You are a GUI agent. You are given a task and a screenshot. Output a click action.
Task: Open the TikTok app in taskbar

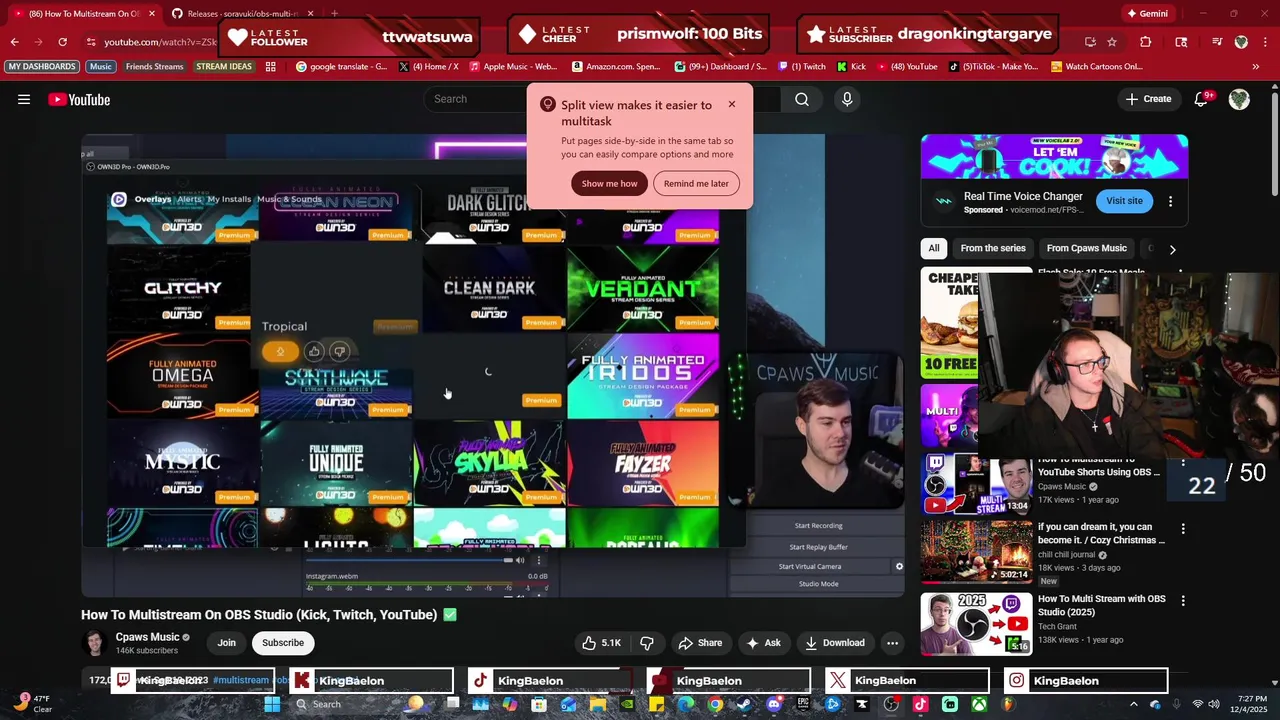pos(920,704)
